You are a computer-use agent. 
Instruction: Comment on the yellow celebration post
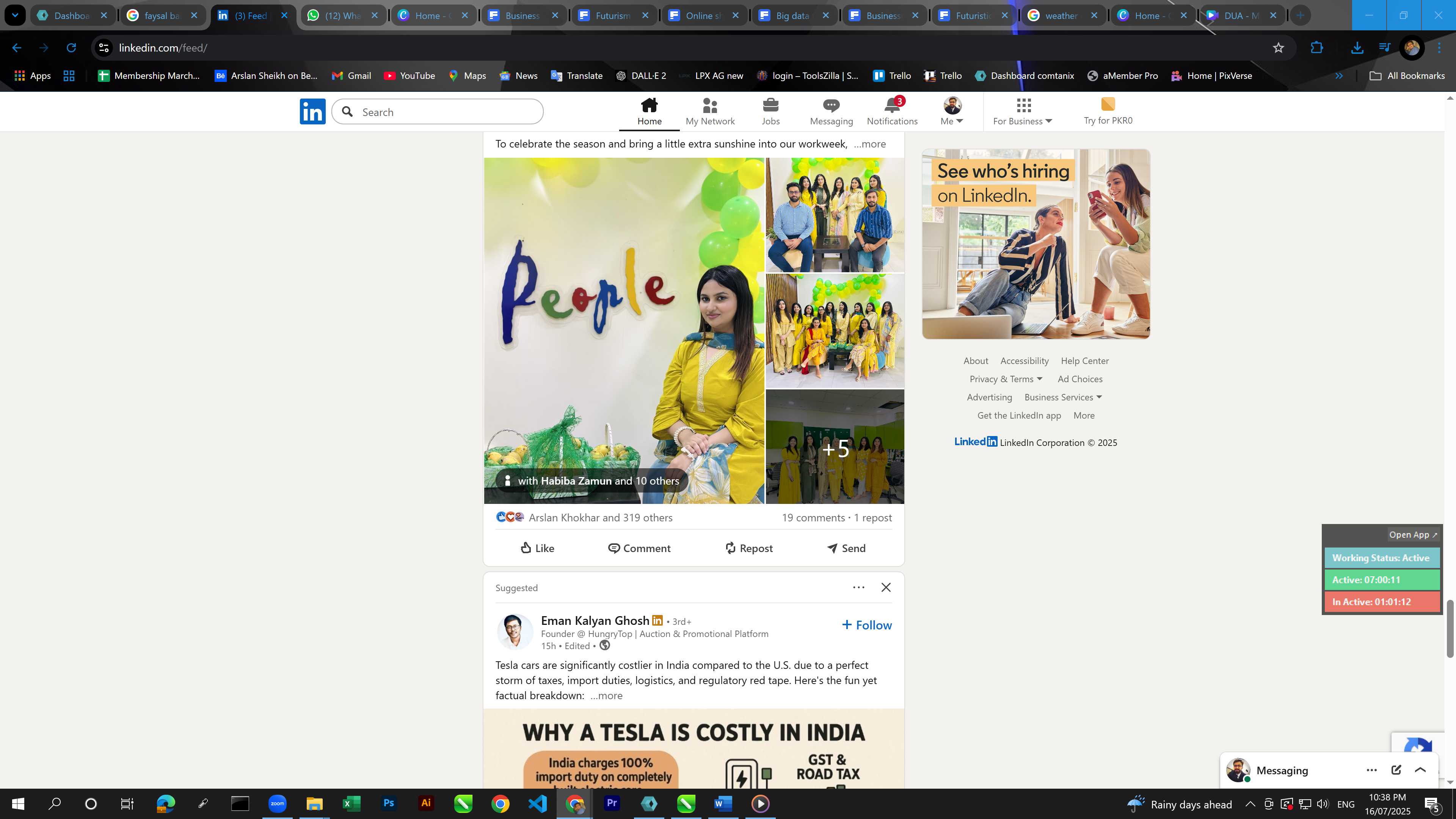coord(639,548)
